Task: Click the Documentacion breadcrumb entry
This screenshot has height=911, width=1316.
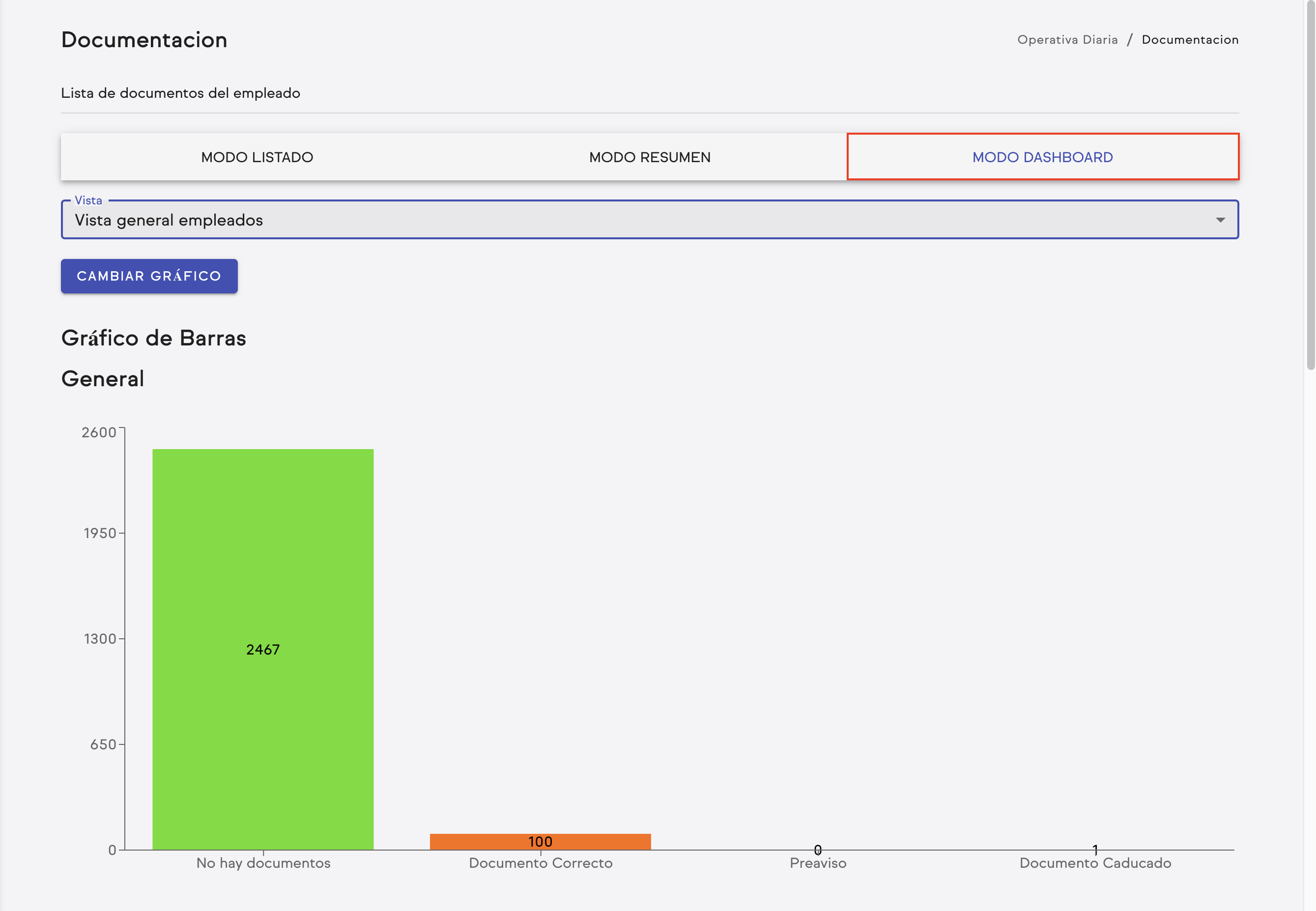Action: point(1190,39)
